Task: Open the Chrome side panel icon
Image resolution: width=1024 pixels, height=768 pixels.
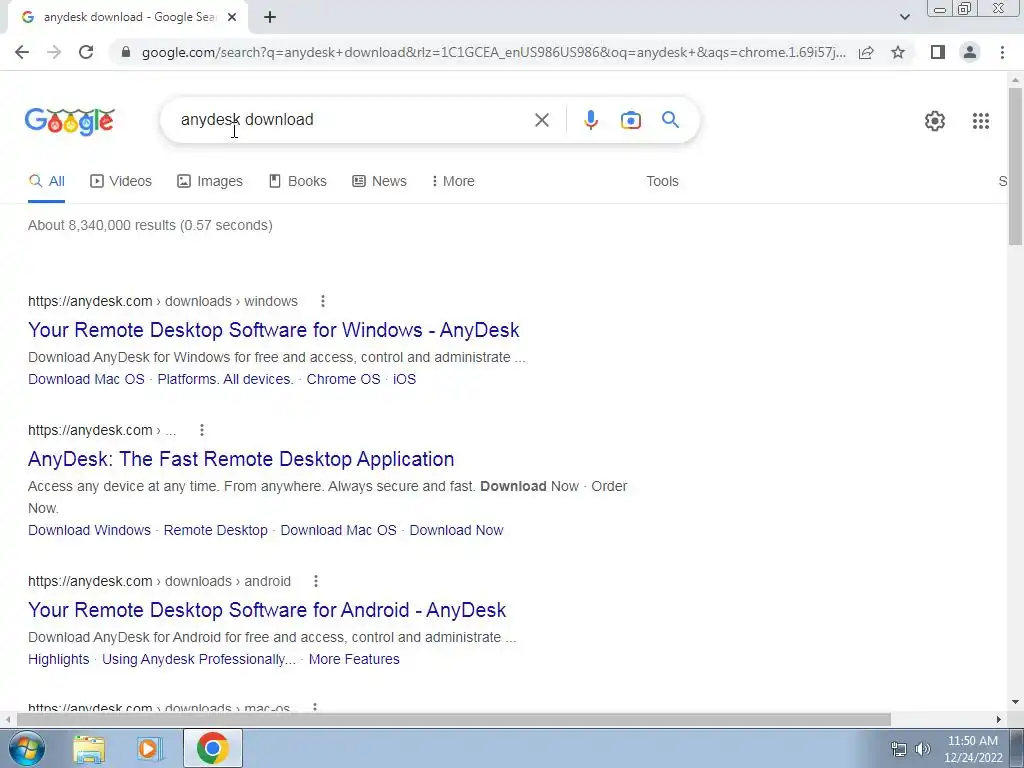Action: 938,52
